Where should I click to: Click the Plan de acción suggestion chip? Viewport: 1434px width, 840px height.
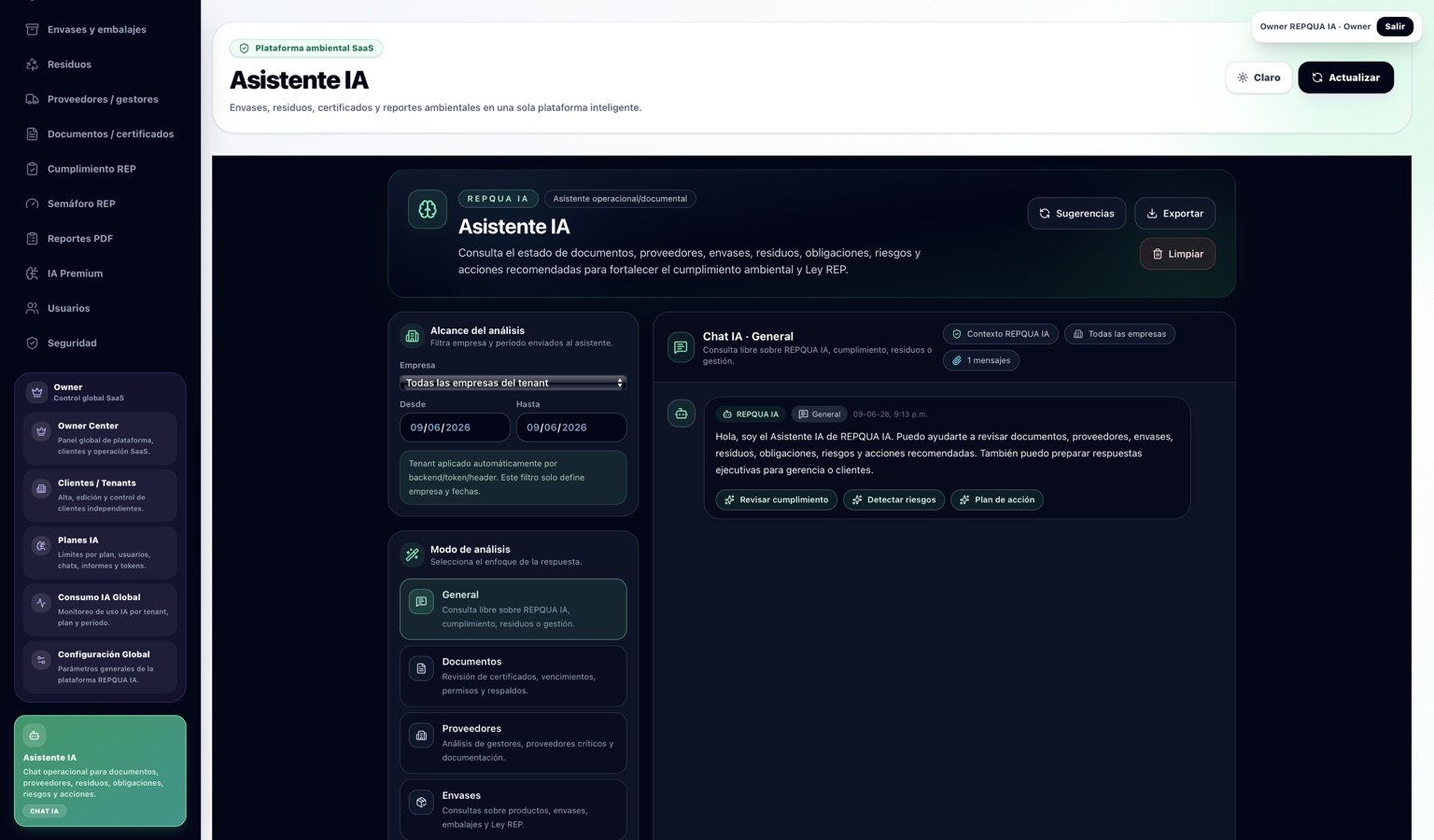coord(996,499)
